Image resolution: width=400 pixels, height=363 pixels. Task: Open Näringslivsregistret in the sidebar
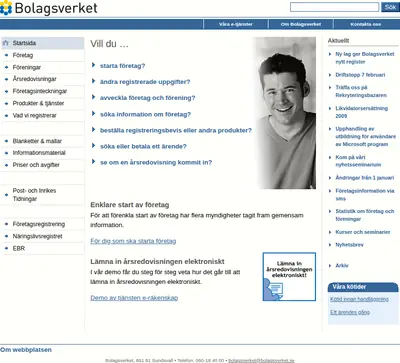(37, 236)
